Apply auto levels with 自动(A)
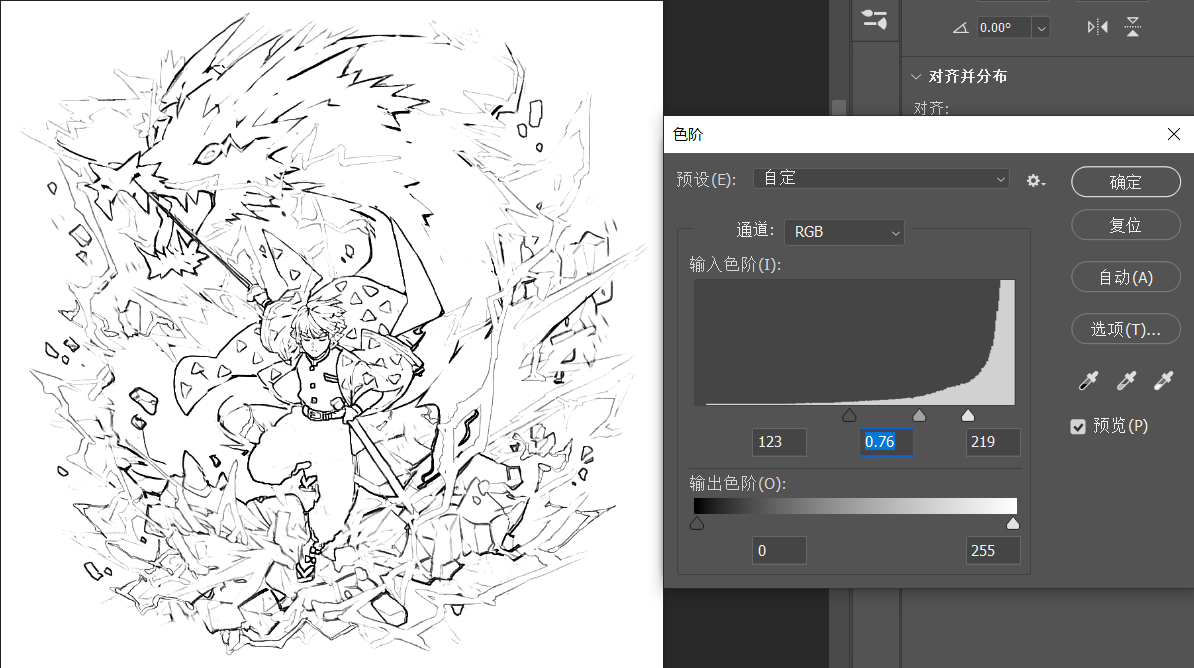This screenshot has width=1194, height=668. tap(1125, 277)
